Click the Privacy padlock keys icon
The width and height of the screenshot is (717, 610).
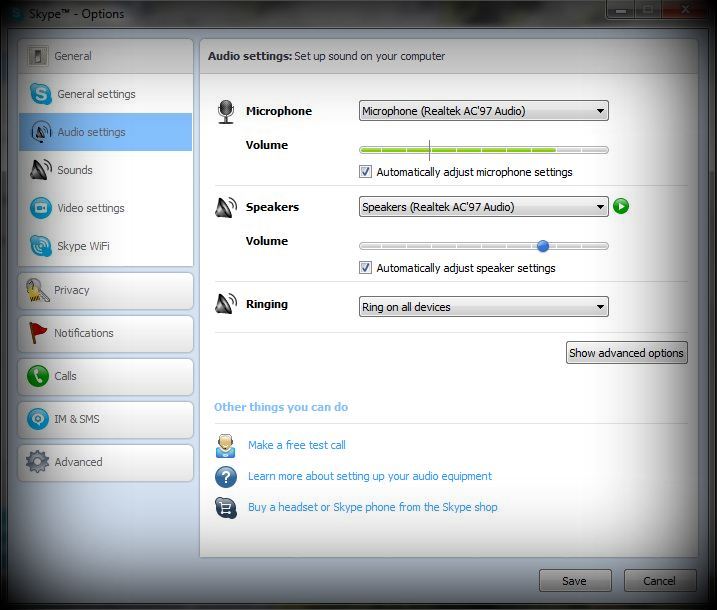tap(37, 290)
